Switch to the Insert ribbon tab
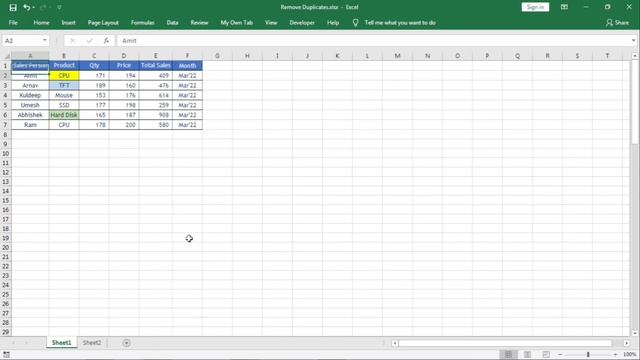 [68, 22]
